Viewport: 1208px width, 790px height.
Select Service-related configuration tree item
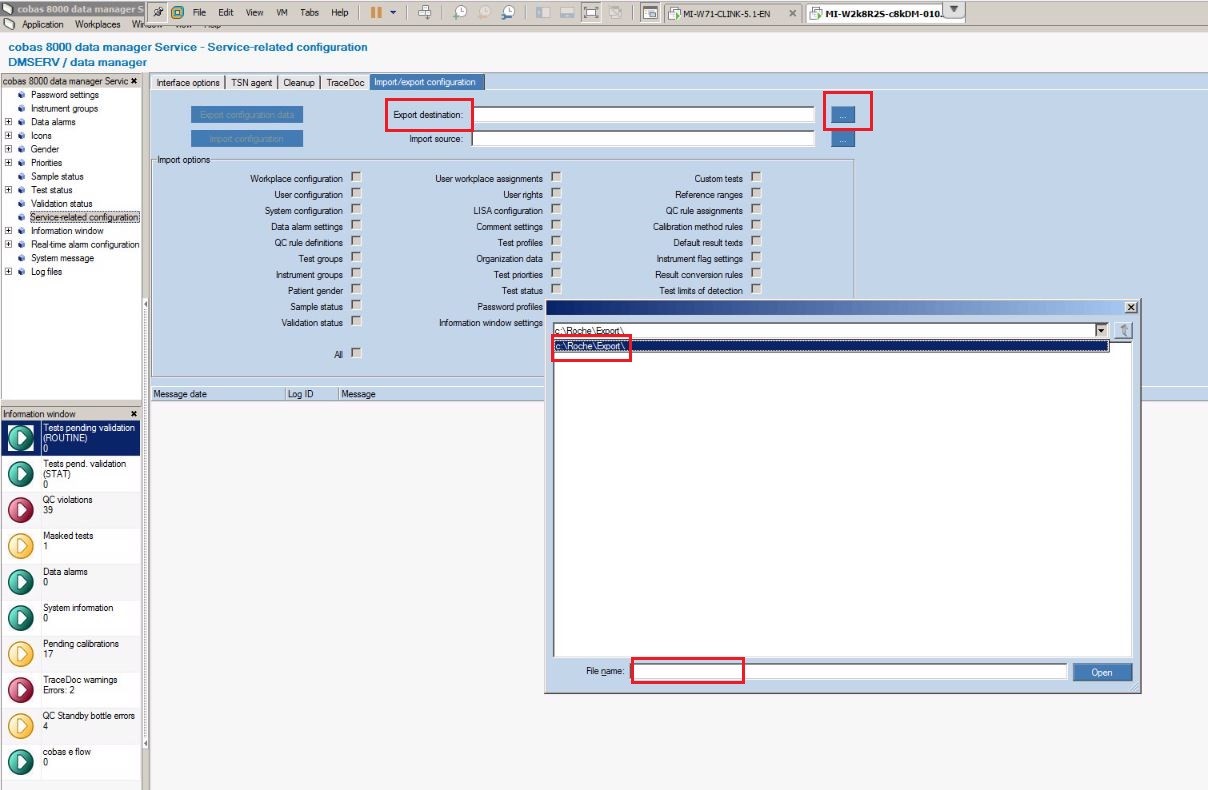pyautogui.click(x=84, y=217)
